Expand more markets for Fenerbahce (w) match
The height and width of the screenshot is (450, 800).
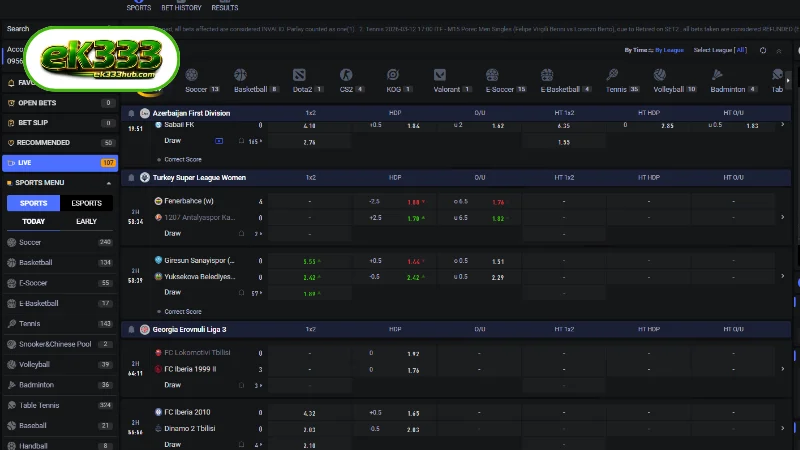coord(783,217)
